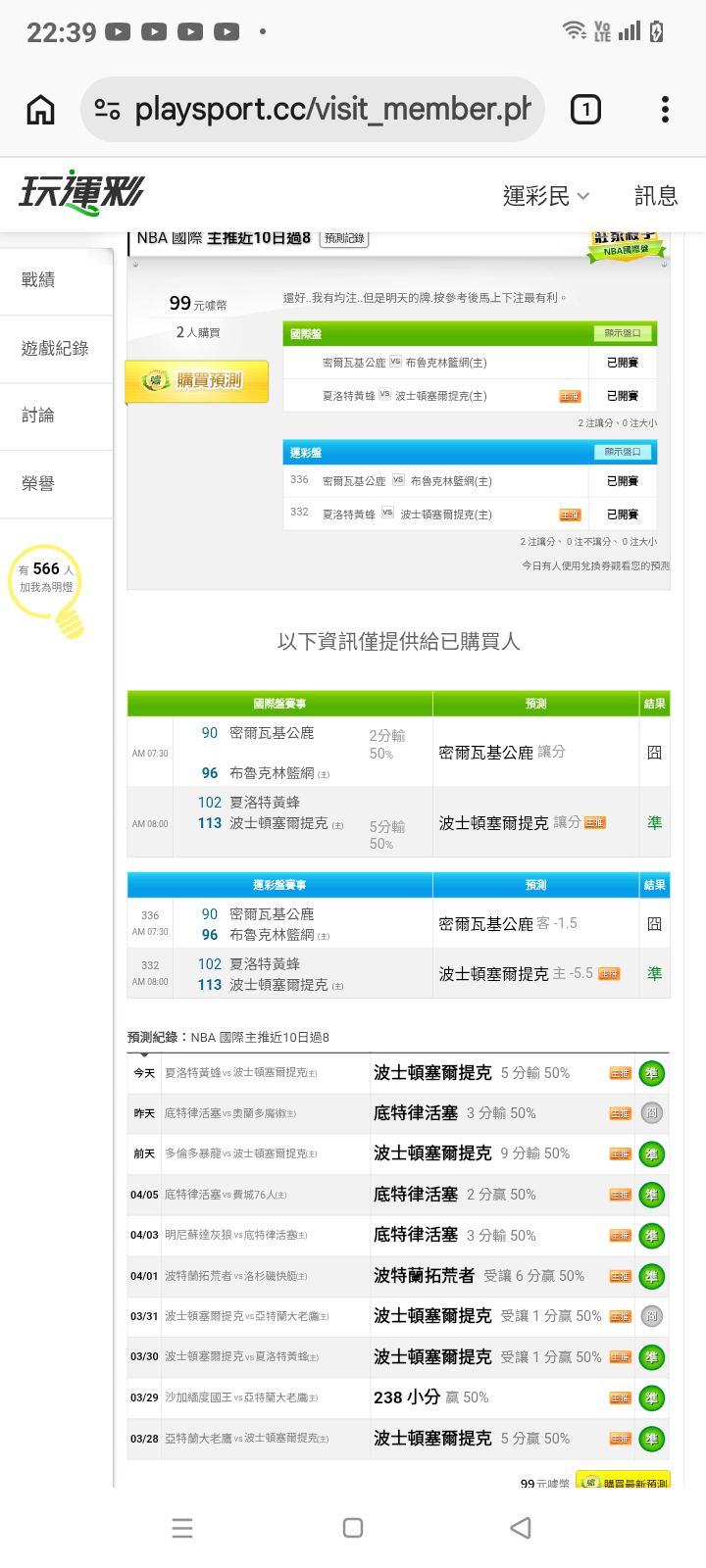Click the 加我為明燈 lightbulb badge

click(47, 589)
